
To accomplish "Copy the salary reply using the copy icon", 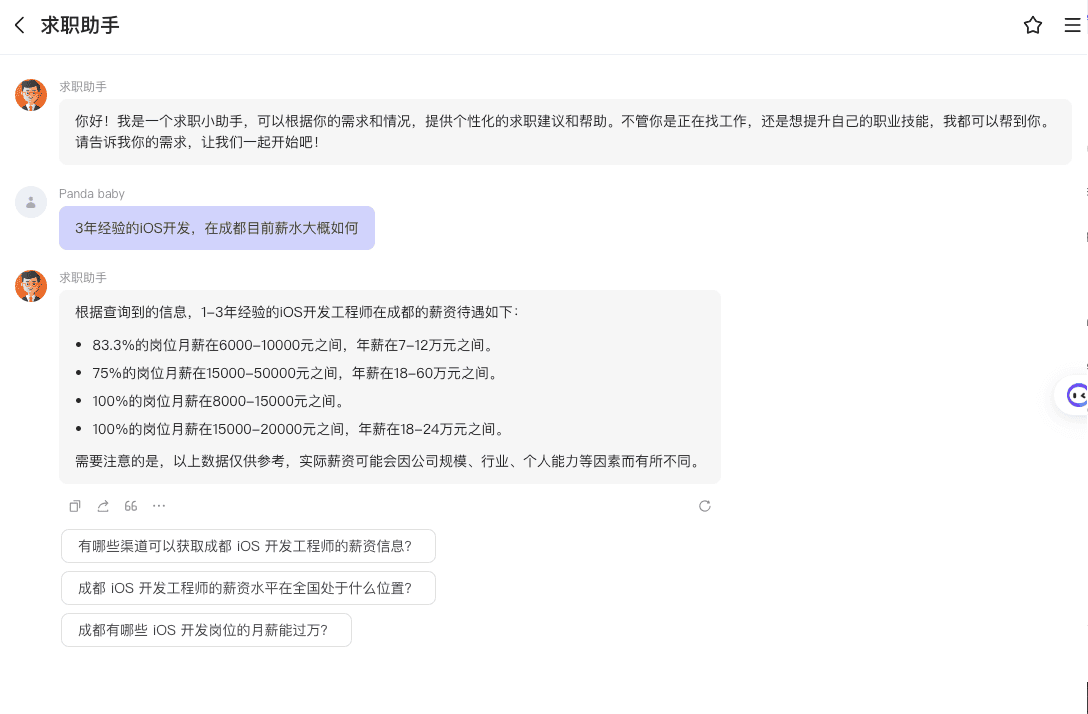I will [x=75, y=506].
